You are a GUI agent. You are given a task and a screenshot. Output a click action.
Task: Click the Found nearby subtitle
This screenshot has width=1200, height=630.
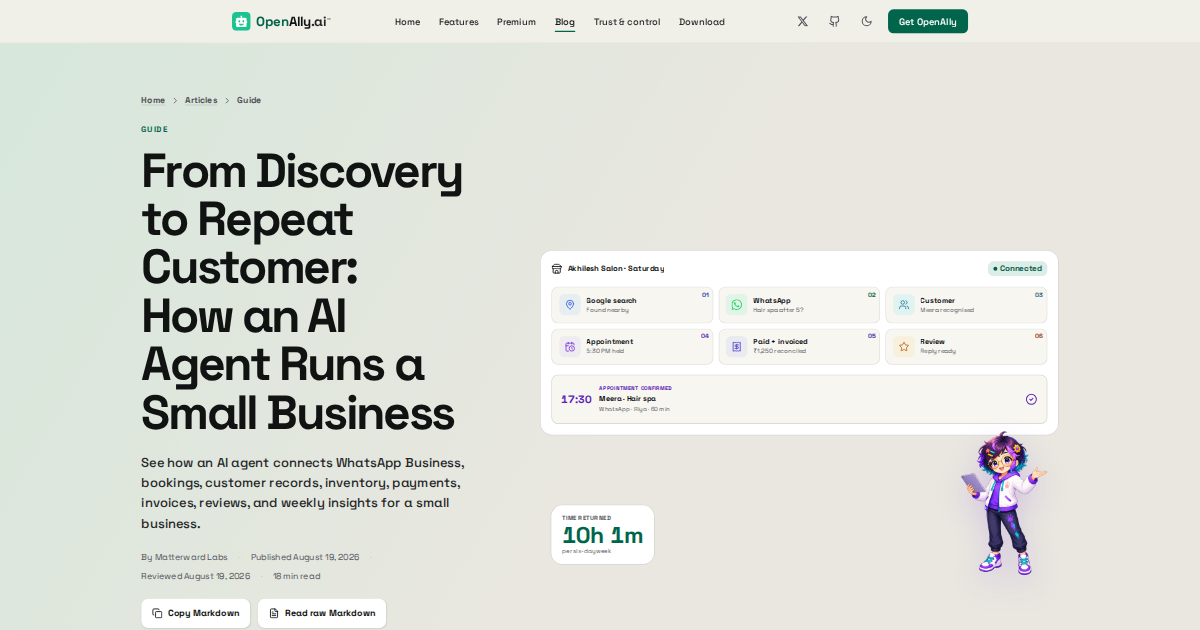click(607, 310)
